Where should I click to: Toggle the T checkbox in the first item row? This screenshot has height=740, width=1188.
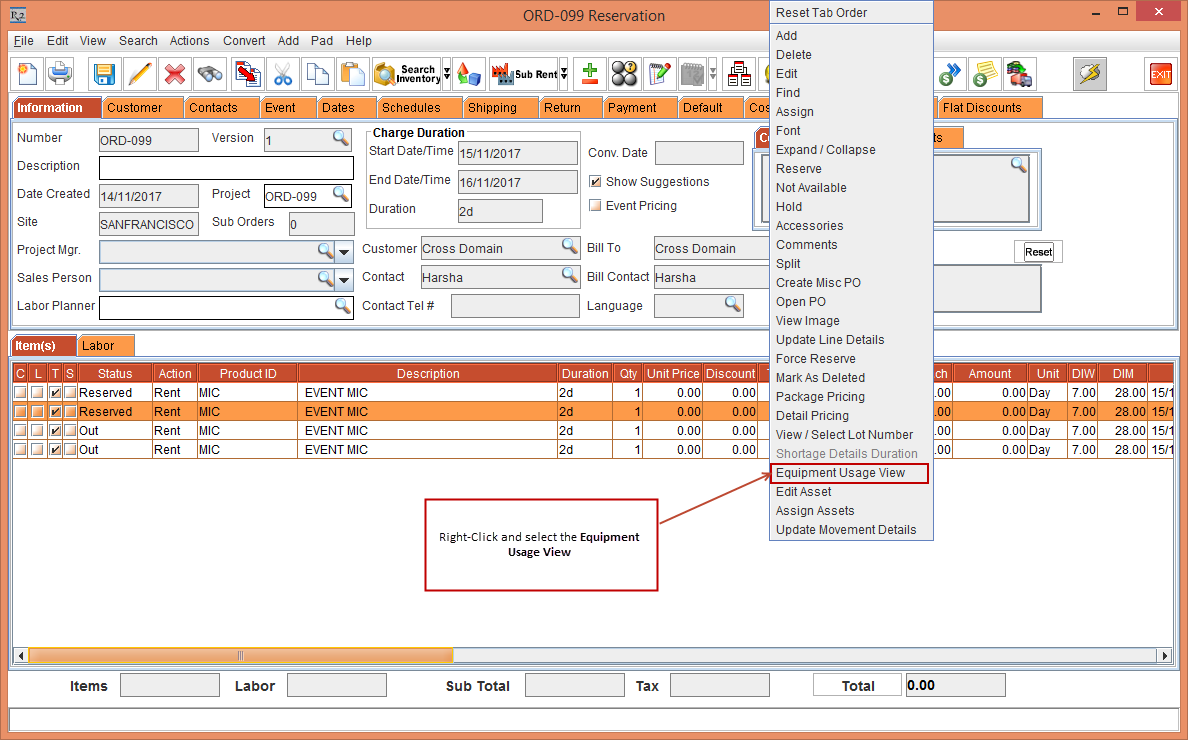point(55,393)
